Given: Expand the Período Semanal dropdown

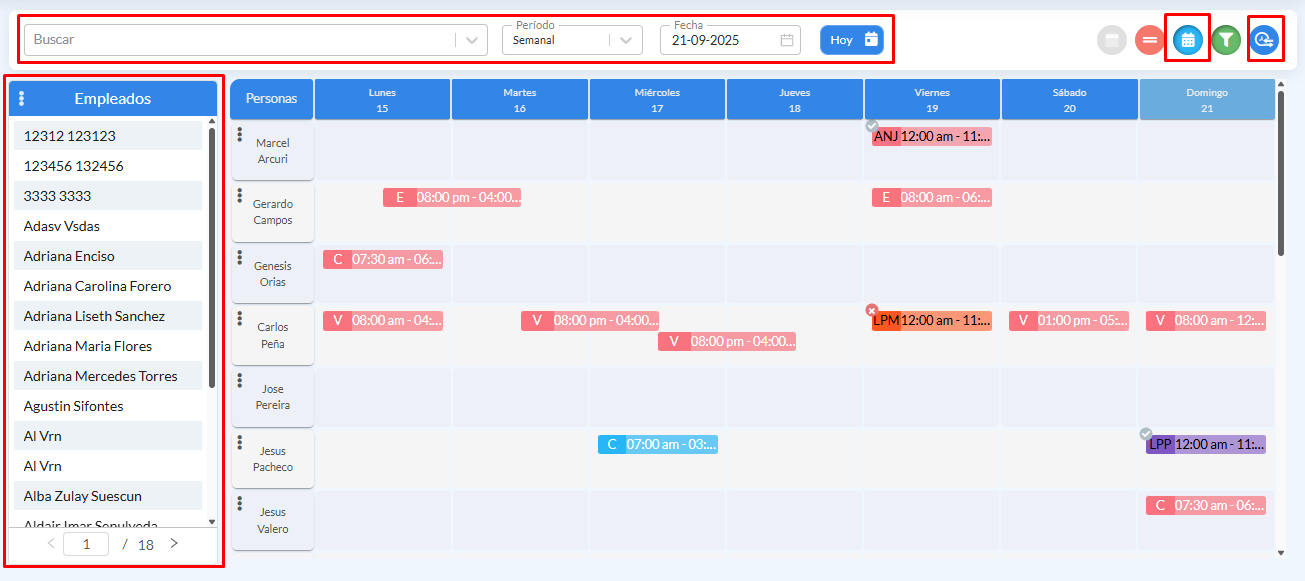Looking at the screenshot, I should [x=625, y=40].
